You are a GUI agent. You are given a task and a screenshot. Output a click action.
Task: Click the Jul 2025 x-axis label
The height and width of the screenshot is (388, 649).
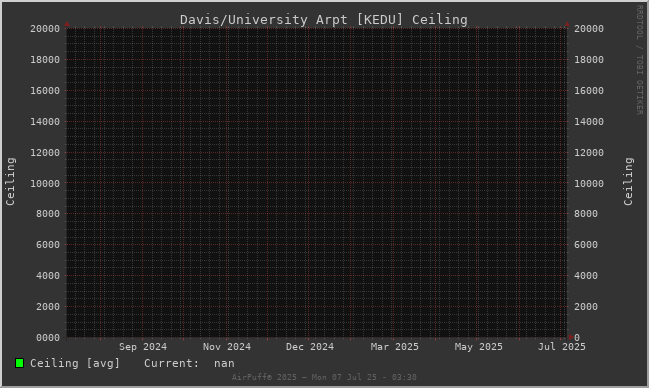click(x=562, y=347)
